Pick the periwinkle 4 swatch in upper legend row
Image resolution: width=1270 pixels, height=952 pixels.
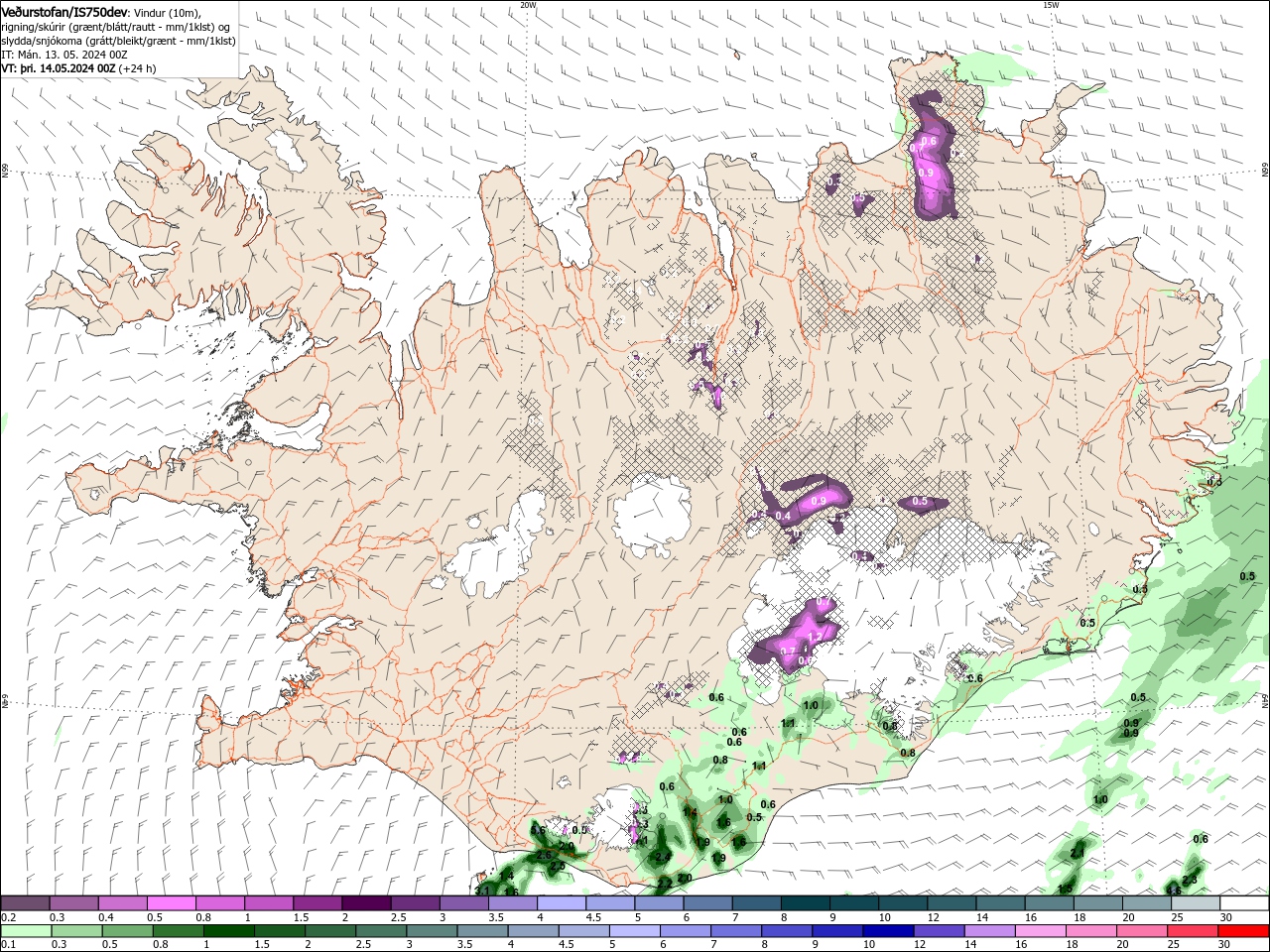(560, 902)
